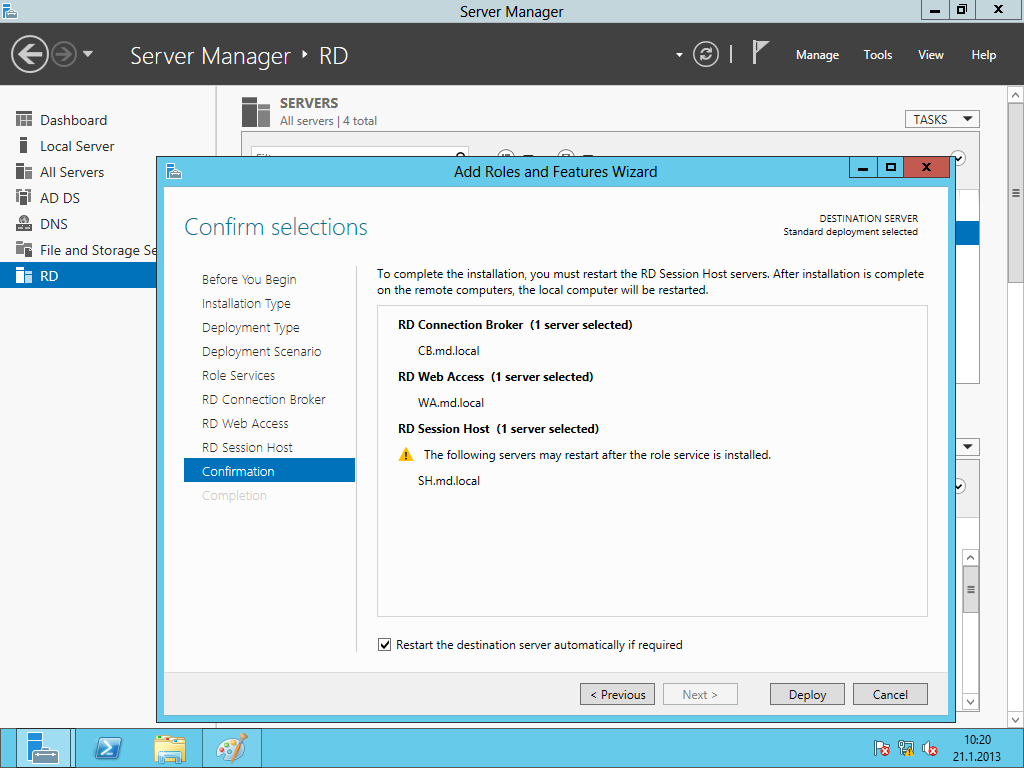This screenshot has width=1024, height=768.
Task: Cancel the Add Roles wizard
Action: pyautogui.click(x=890, y=694)
